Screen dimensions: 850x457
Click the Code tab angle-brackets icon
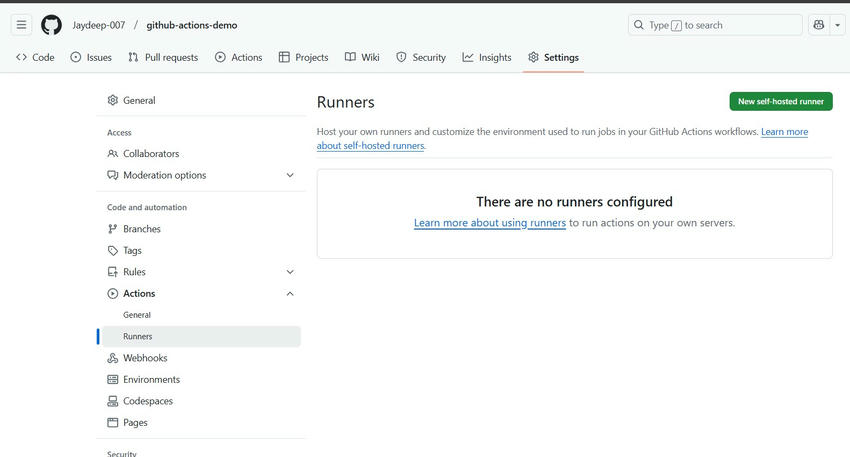(x=21, y=57)
